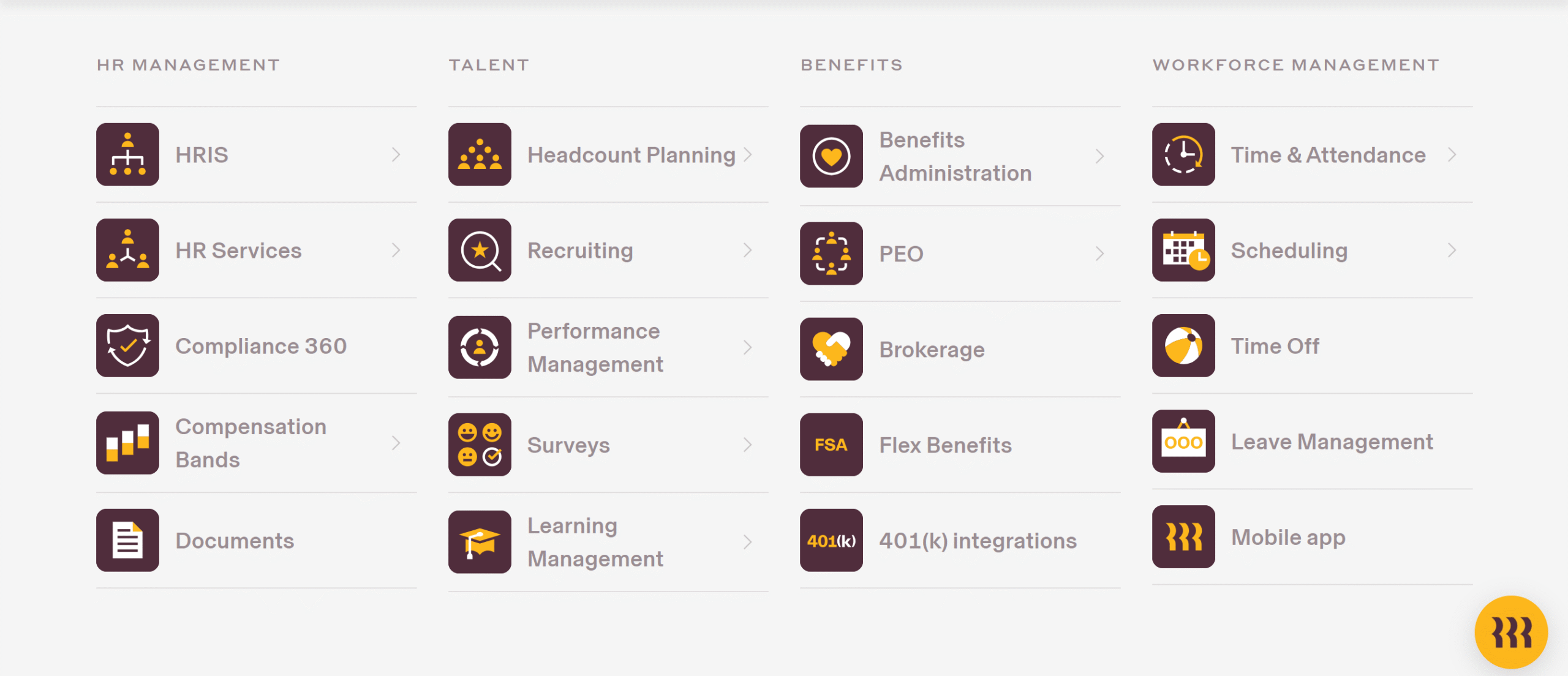This screenshot has height=676, width=1568.
Task: Click the HRIS org chart icon
Action: (x=127, y=154)
